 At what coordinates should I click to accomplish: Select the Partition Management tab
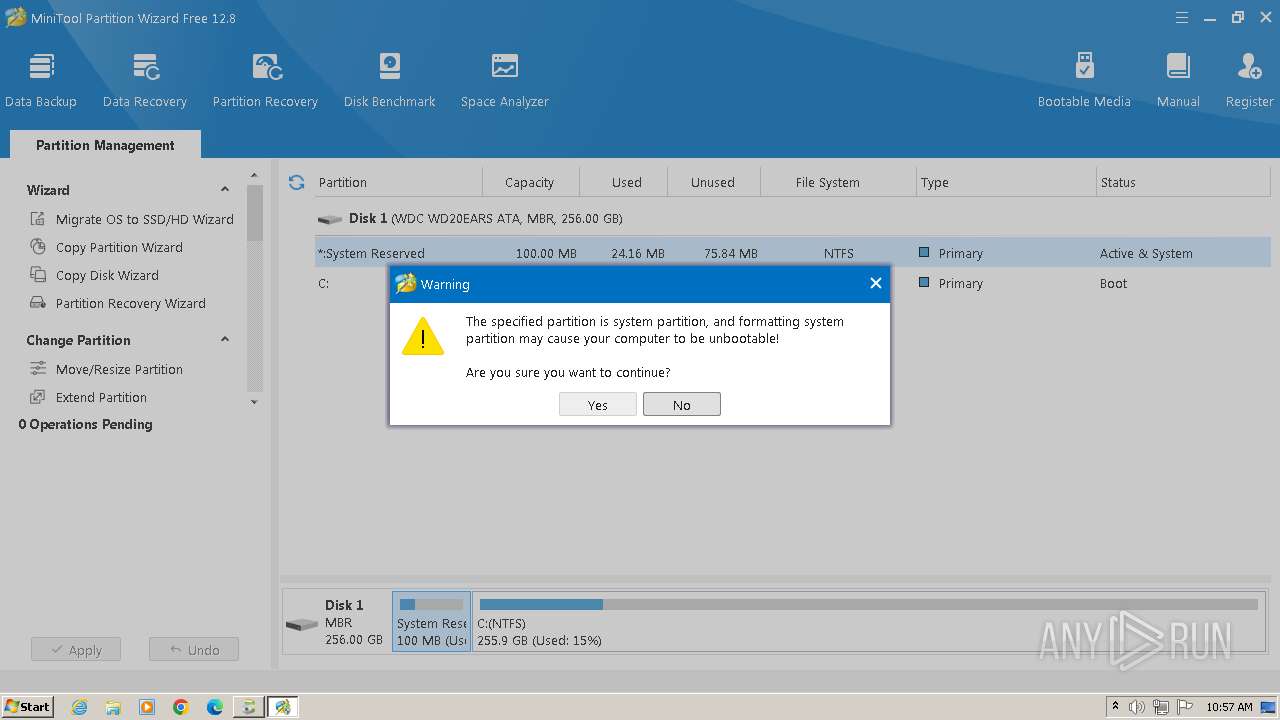pos(105,145)
